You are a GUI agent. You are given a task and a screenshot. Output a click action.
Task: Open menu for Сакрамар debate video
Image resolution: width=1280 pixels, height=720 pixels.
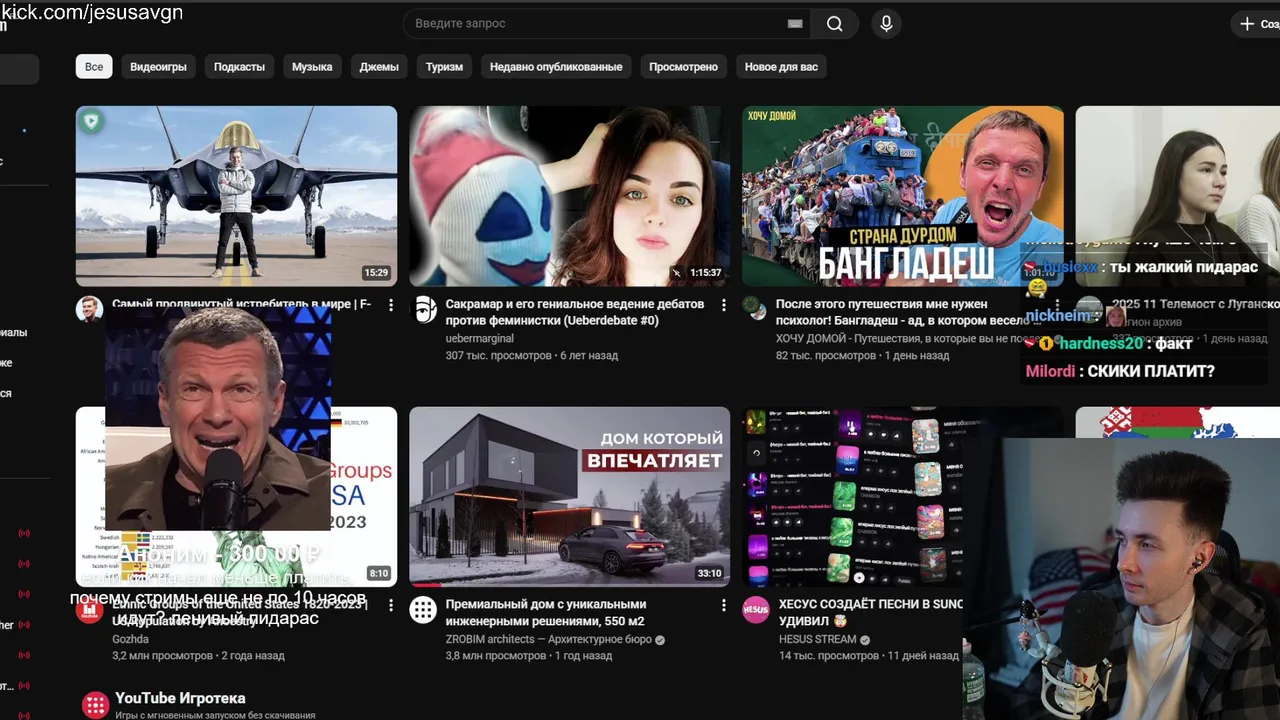point(724,305)
